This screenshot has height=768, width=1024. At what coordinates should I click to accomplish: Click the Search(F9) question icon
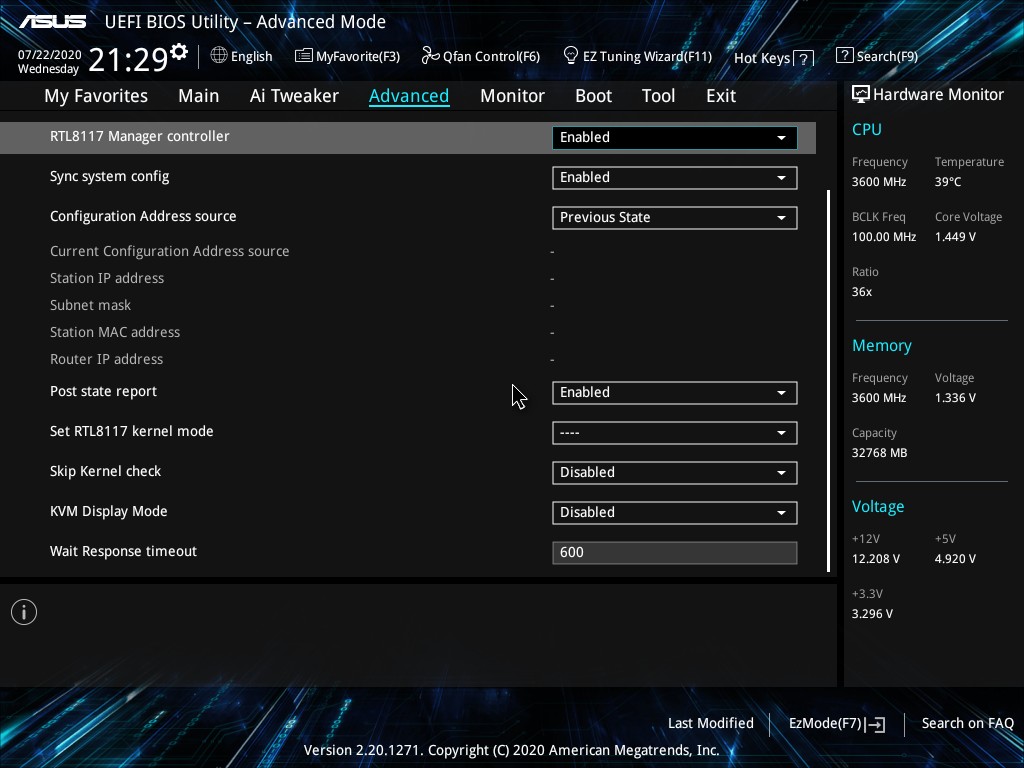tap(845, 56)
